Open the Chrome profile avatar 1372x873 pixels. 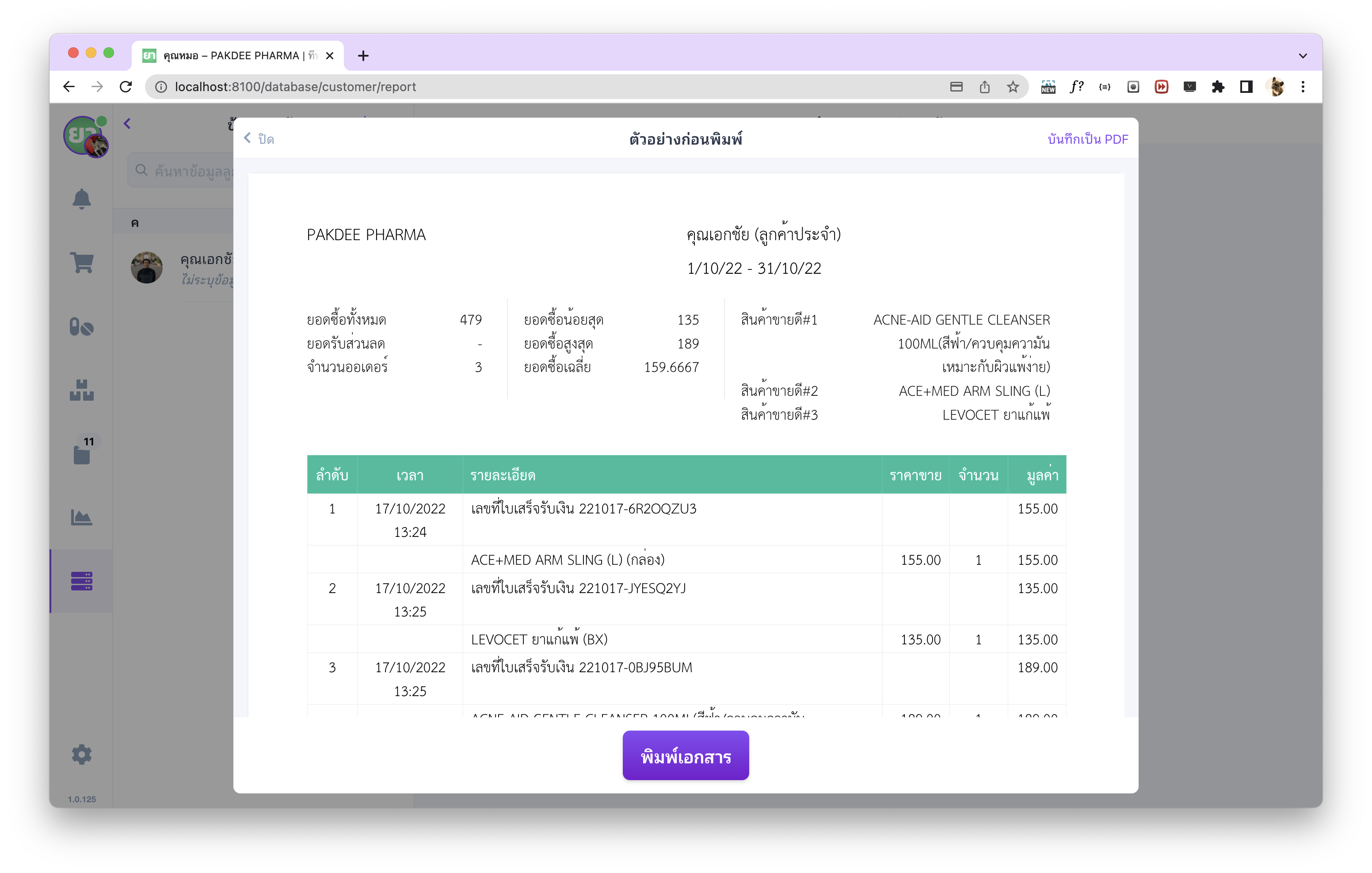[x=1276, y=87]
